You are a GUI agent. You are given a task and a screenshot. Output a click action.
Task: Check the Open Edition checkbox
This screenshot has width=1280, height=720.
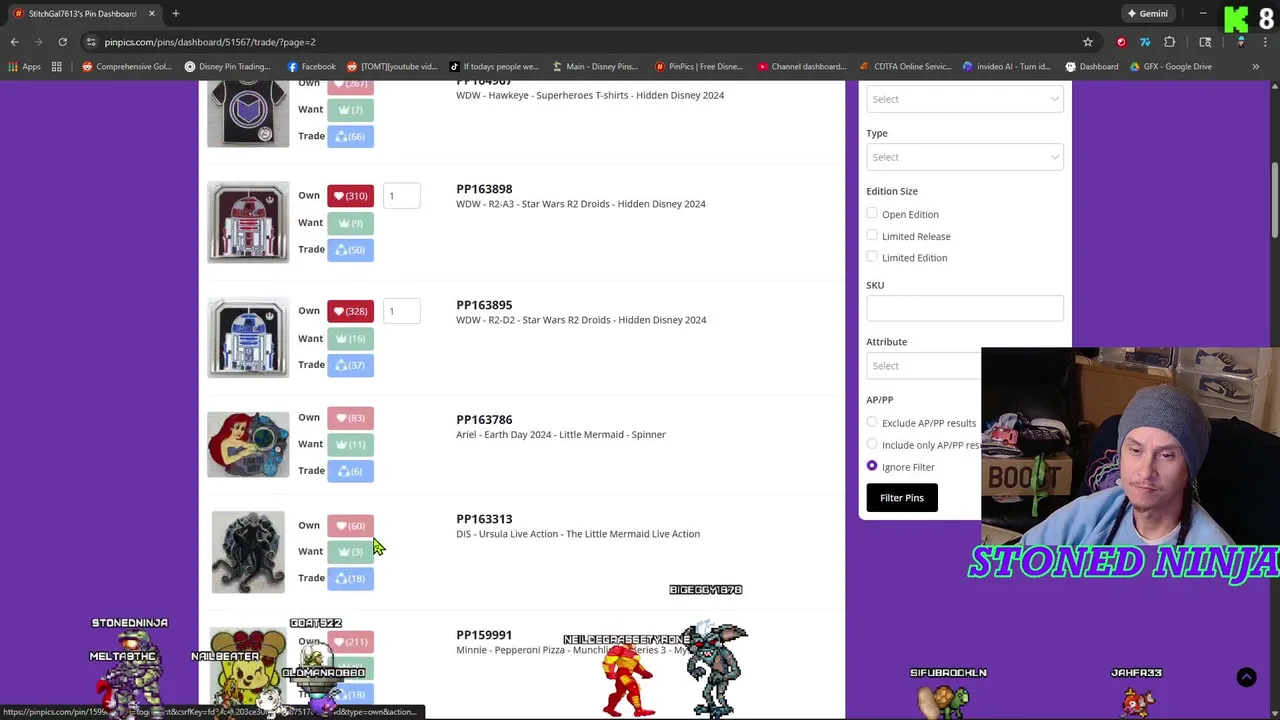pyautogui.click(x=872, y=214)
